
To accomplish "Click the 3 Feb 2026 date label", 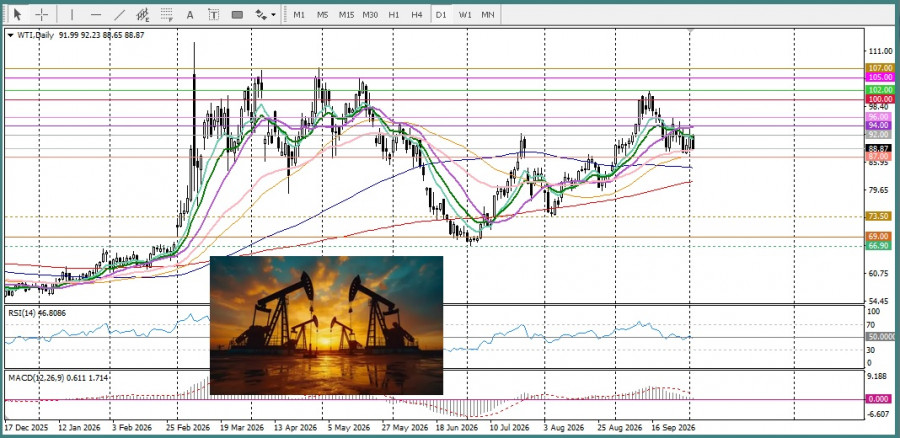I will click(132, 428).
